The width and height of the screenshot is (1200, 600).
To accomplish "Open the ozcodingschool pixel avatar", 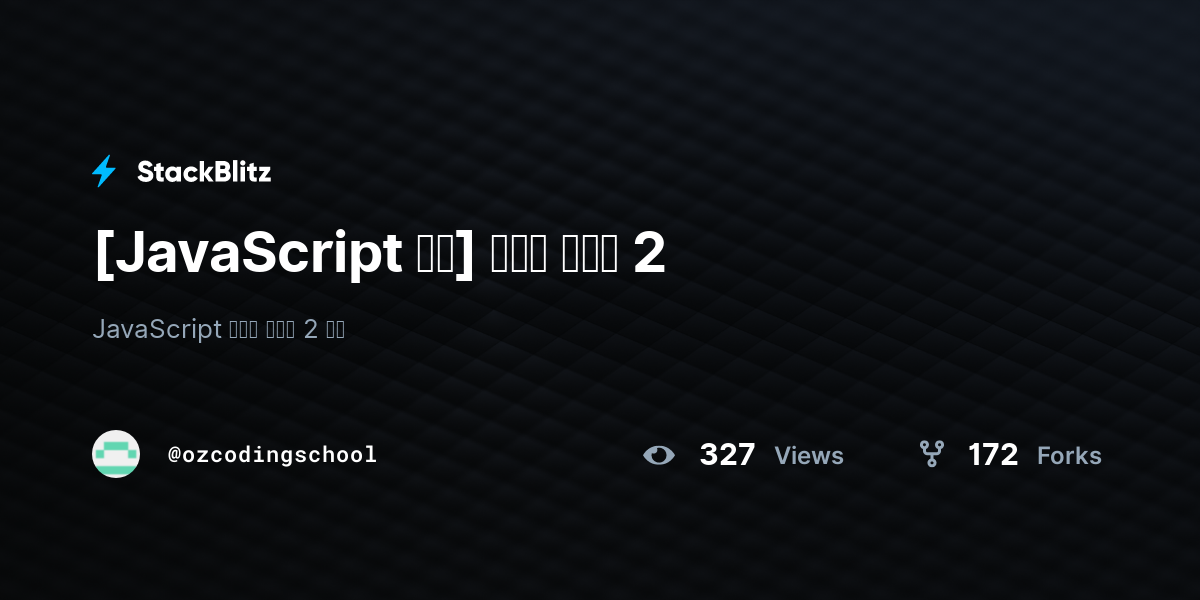I will 116,454.
